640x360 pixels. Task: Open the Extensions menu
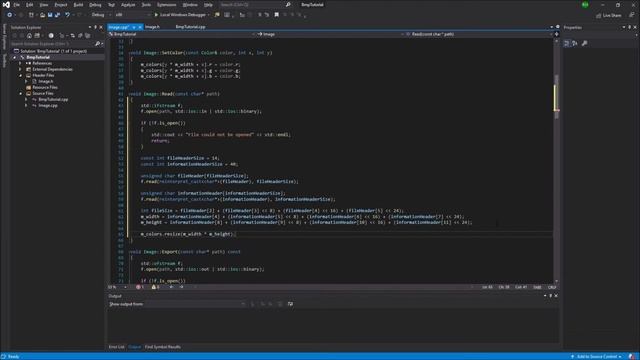[x=167, y=5]
